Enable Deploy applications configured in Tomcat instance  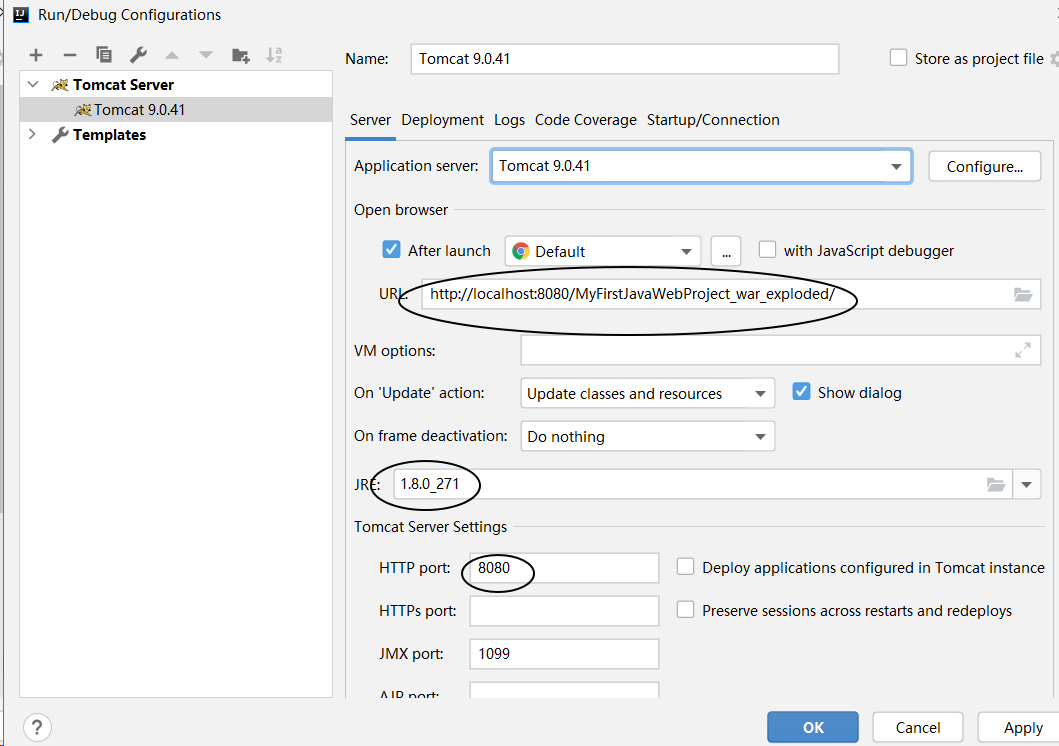coord(686,566)
